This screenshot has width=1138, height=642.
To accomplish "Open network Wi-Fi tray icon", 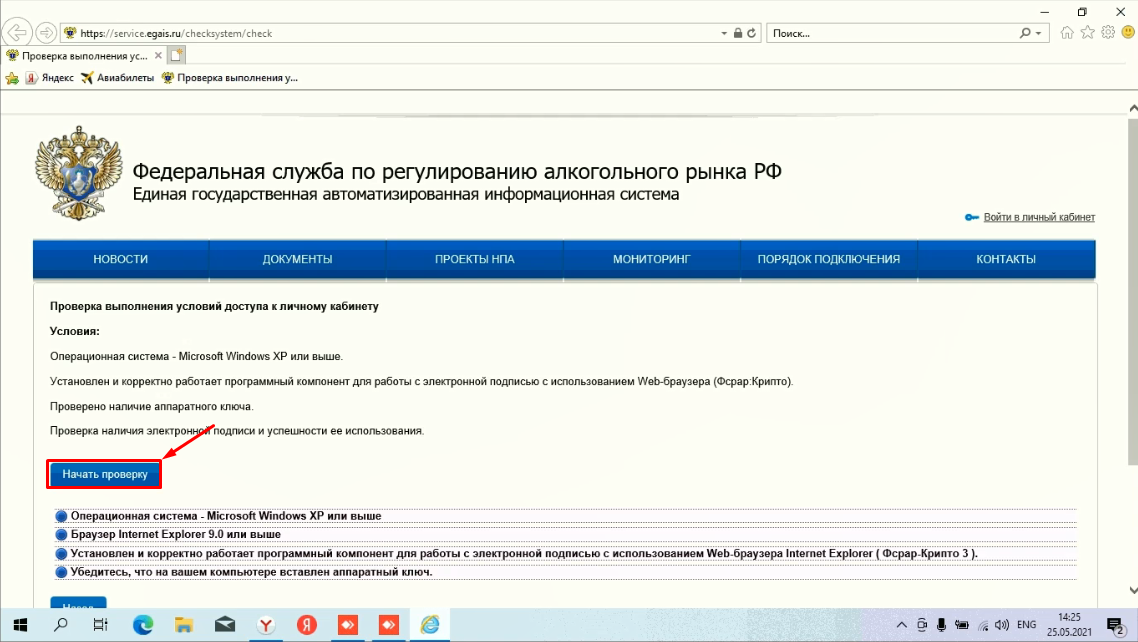I will [x=983, y=625].
